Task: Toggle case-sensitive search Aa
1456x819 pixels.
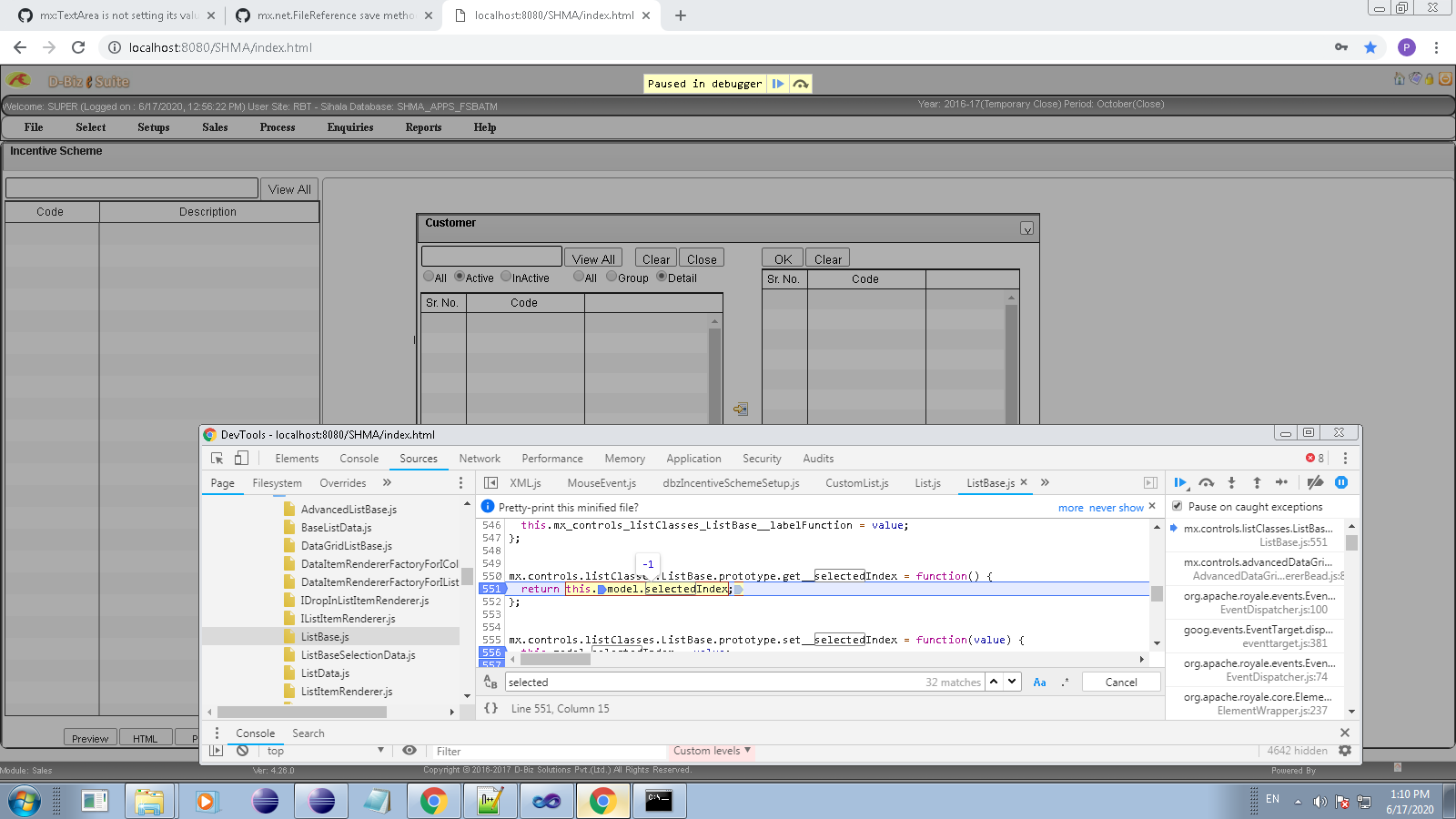Action: [1039, 682]
